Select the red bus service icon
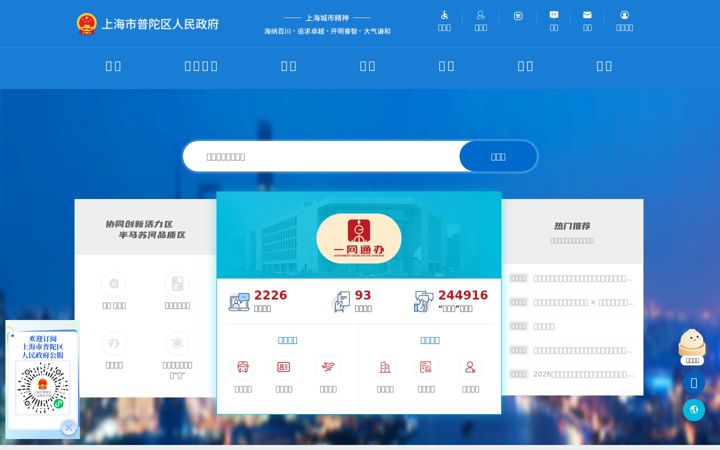 tap(243, 367)
